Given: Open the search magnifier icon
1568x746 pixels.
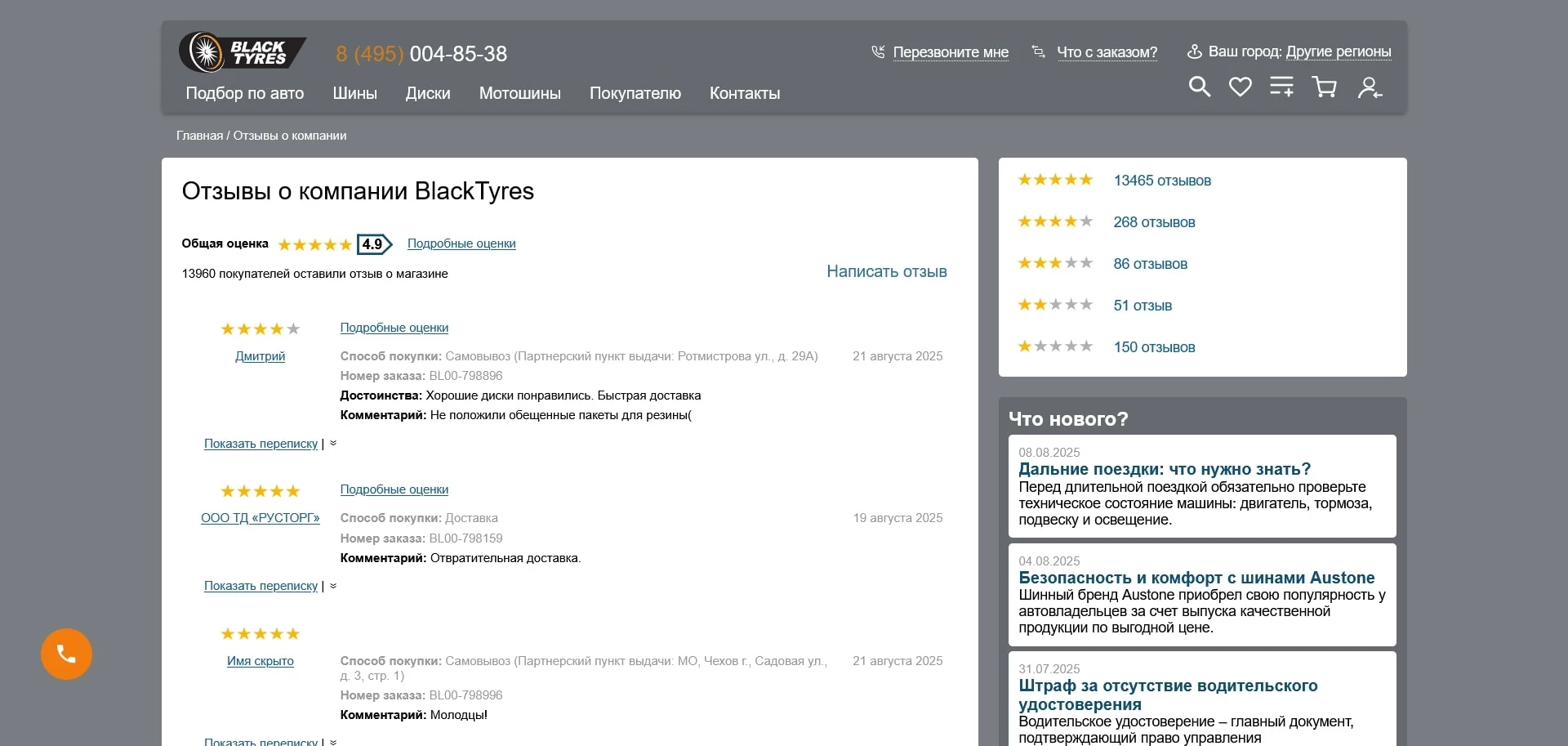Looking at the screenshot, I should pos(1199,87).
